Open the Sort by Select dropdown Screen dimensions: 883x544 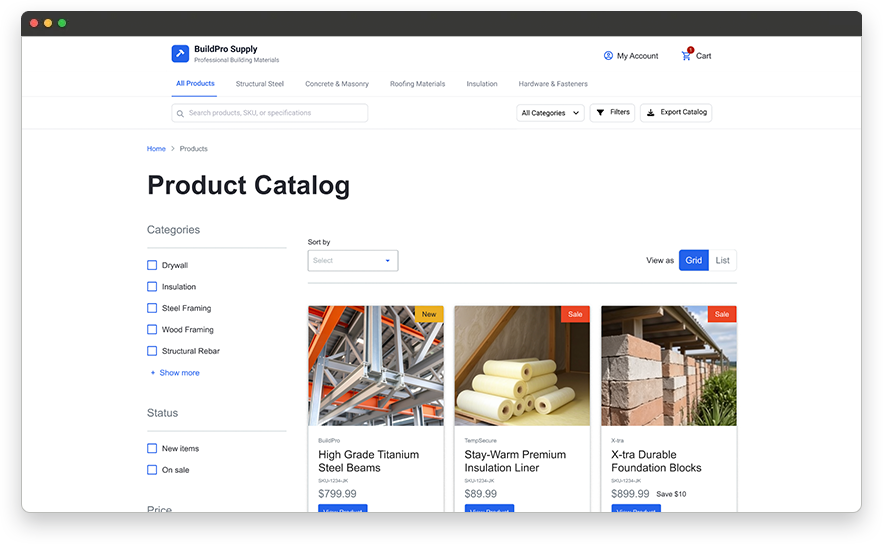click(353, 261)
